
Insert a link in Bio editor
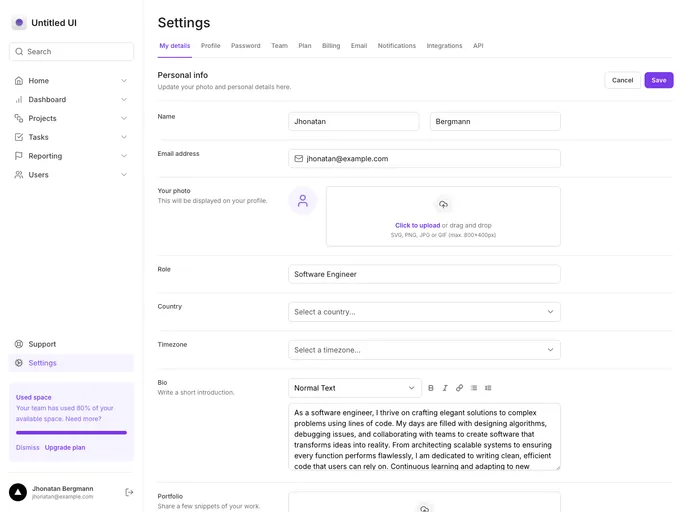[459, 388]
